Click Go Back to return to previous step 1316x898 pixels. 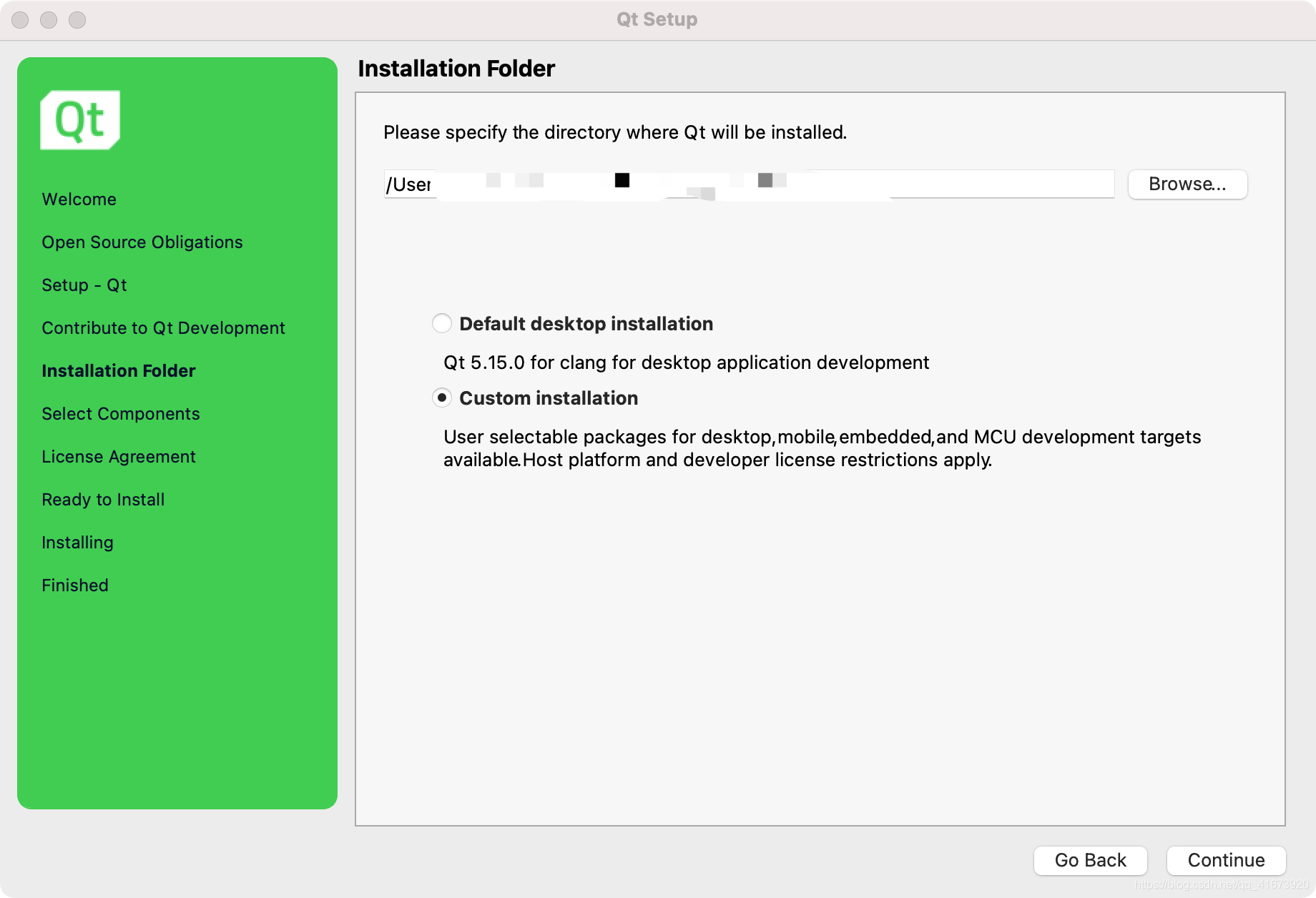tap(1090, 860)
